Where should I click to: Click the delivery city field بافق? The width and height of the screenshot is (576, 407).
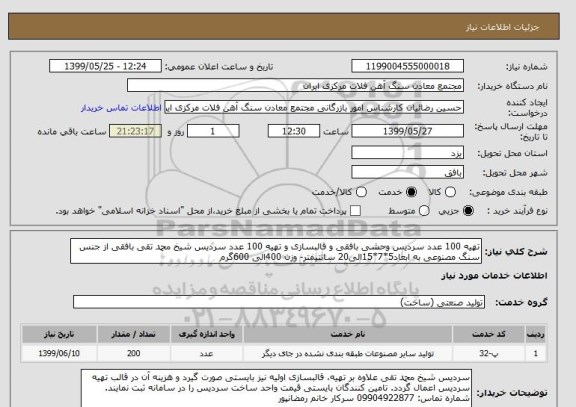[x=407, y=172]
